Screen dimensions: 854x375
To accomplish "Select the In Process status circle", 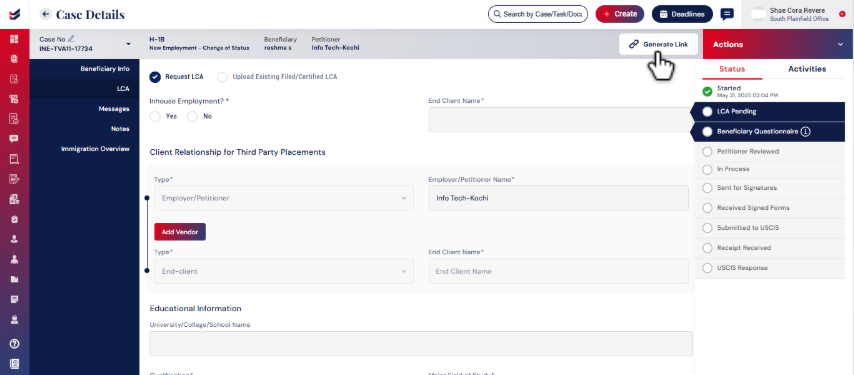I will pos(707,169).
